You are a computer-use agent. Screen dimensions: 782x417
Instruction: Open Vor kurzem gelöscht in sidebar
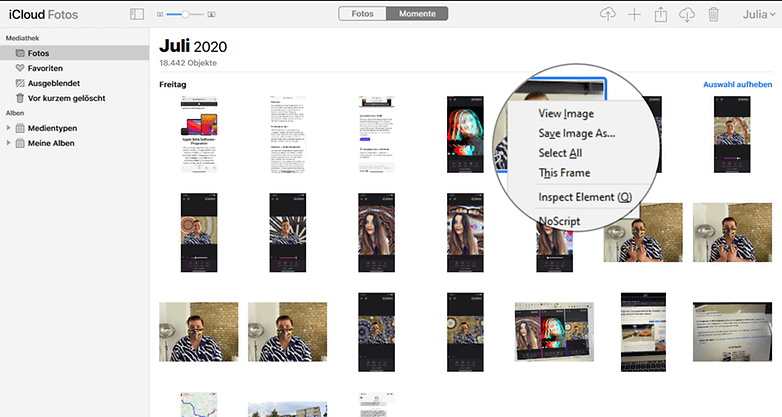66,98
